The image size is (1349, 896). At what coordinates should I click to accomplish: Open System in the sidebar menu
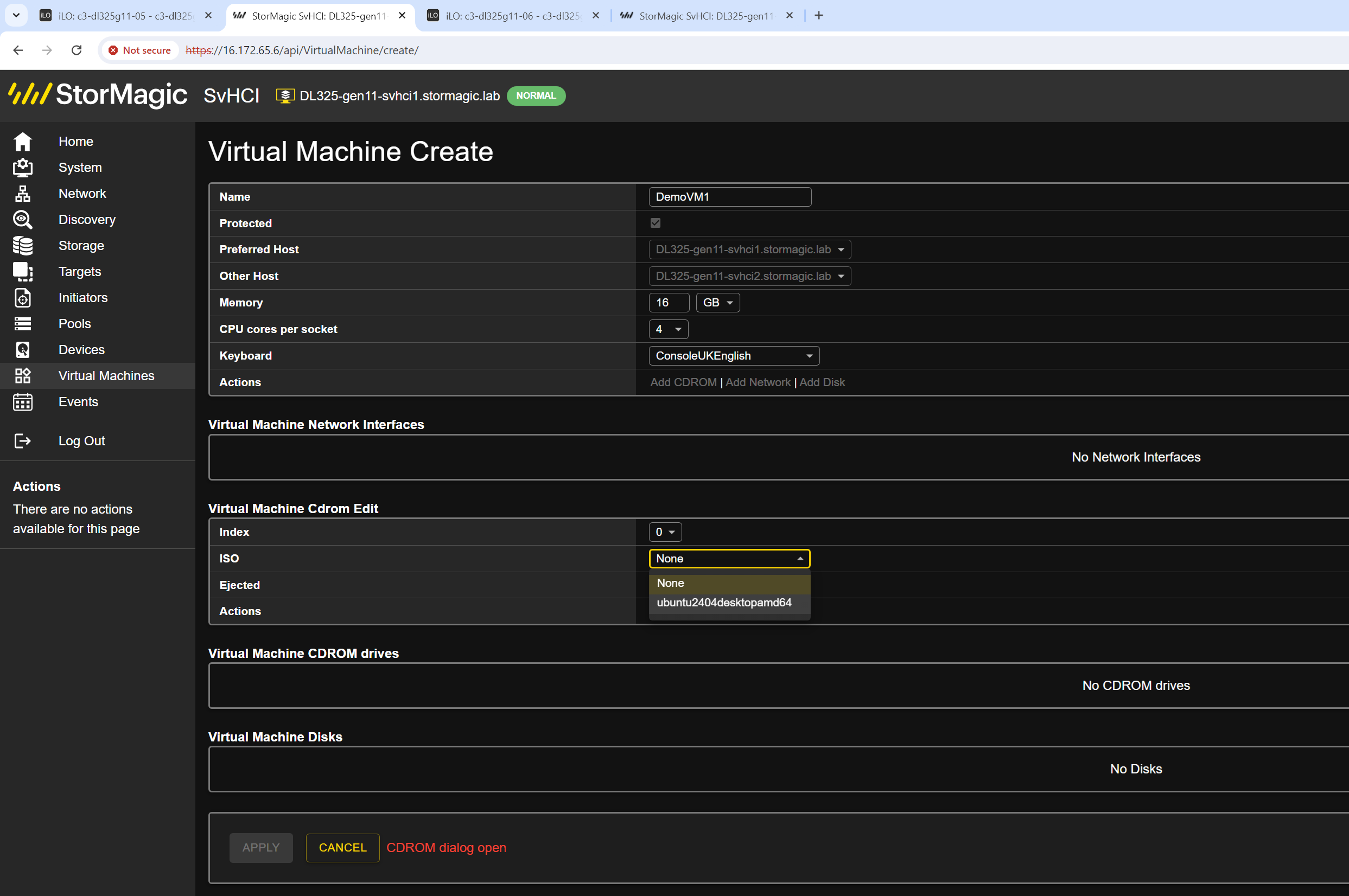(x=80, y=168)
